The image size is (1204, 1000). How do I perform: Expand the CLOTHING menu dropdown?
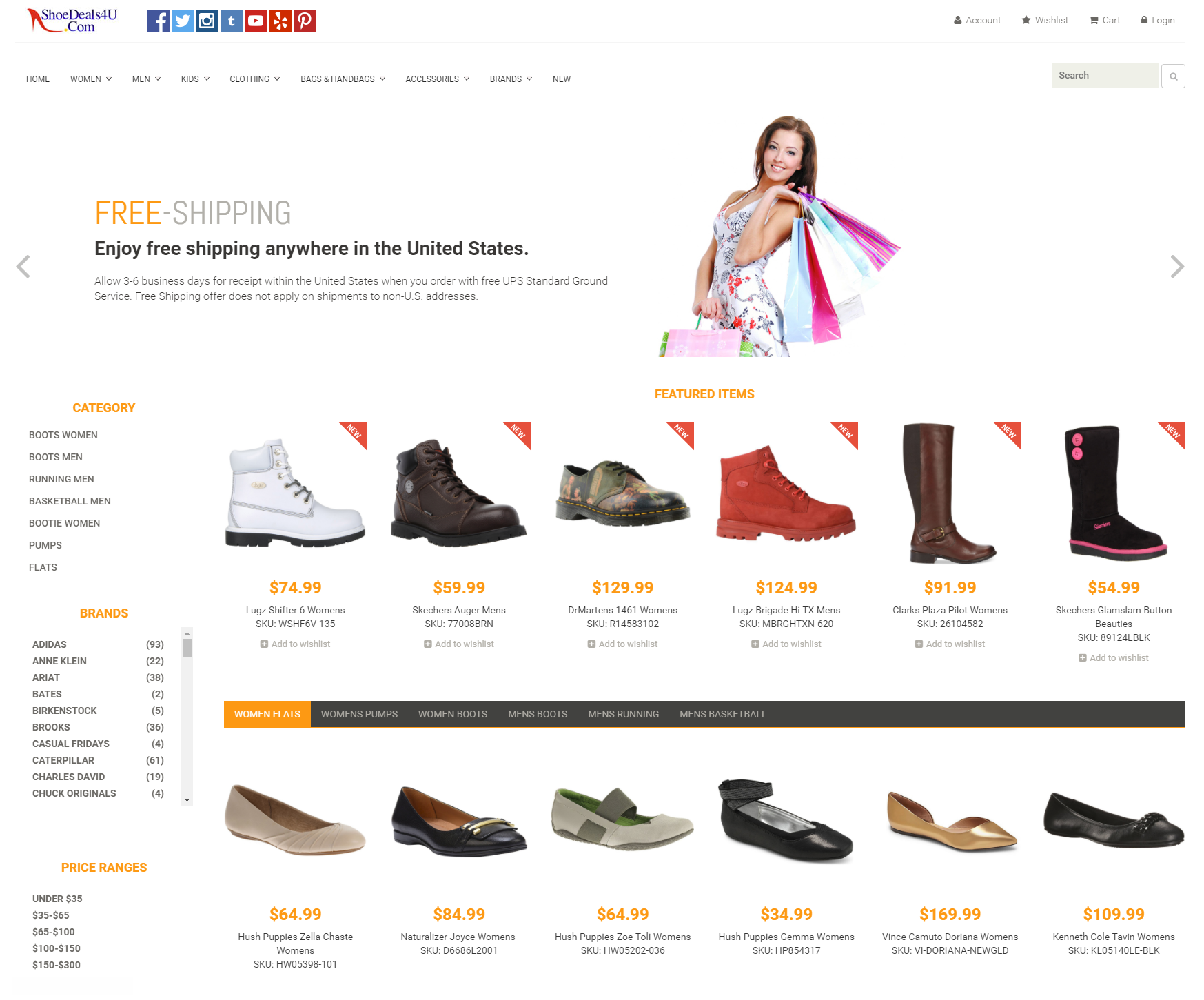click(x=255, y=79)
